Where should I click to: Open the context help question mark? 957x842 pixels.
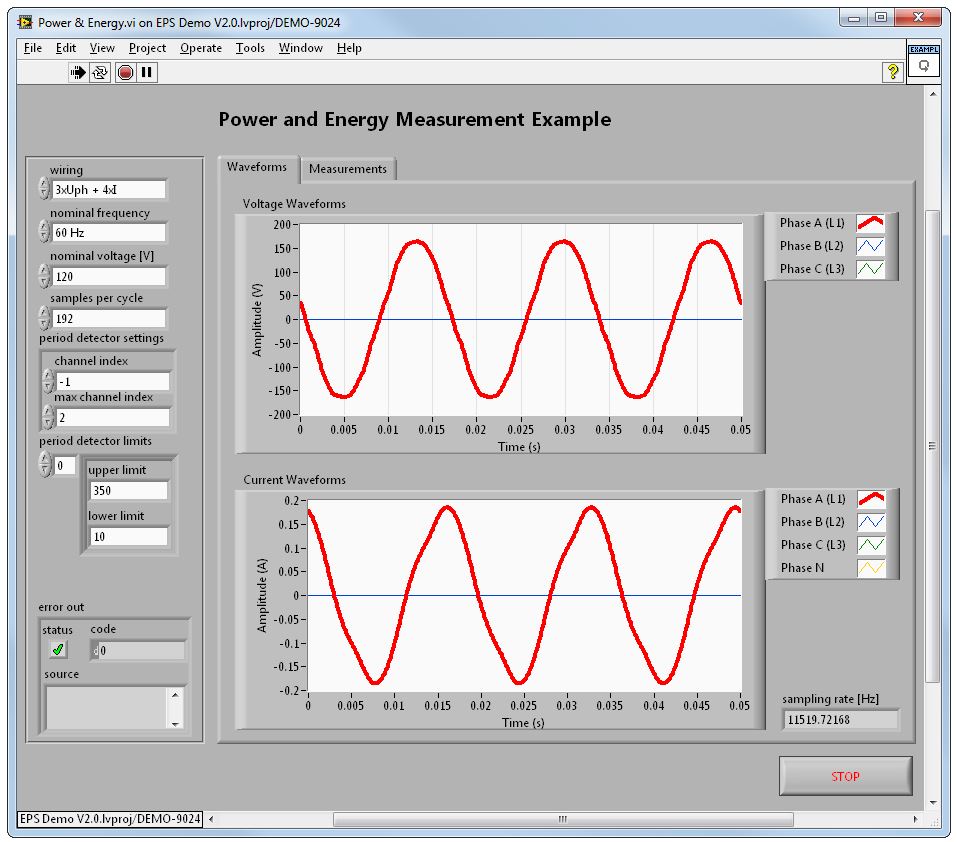[893, 72]
